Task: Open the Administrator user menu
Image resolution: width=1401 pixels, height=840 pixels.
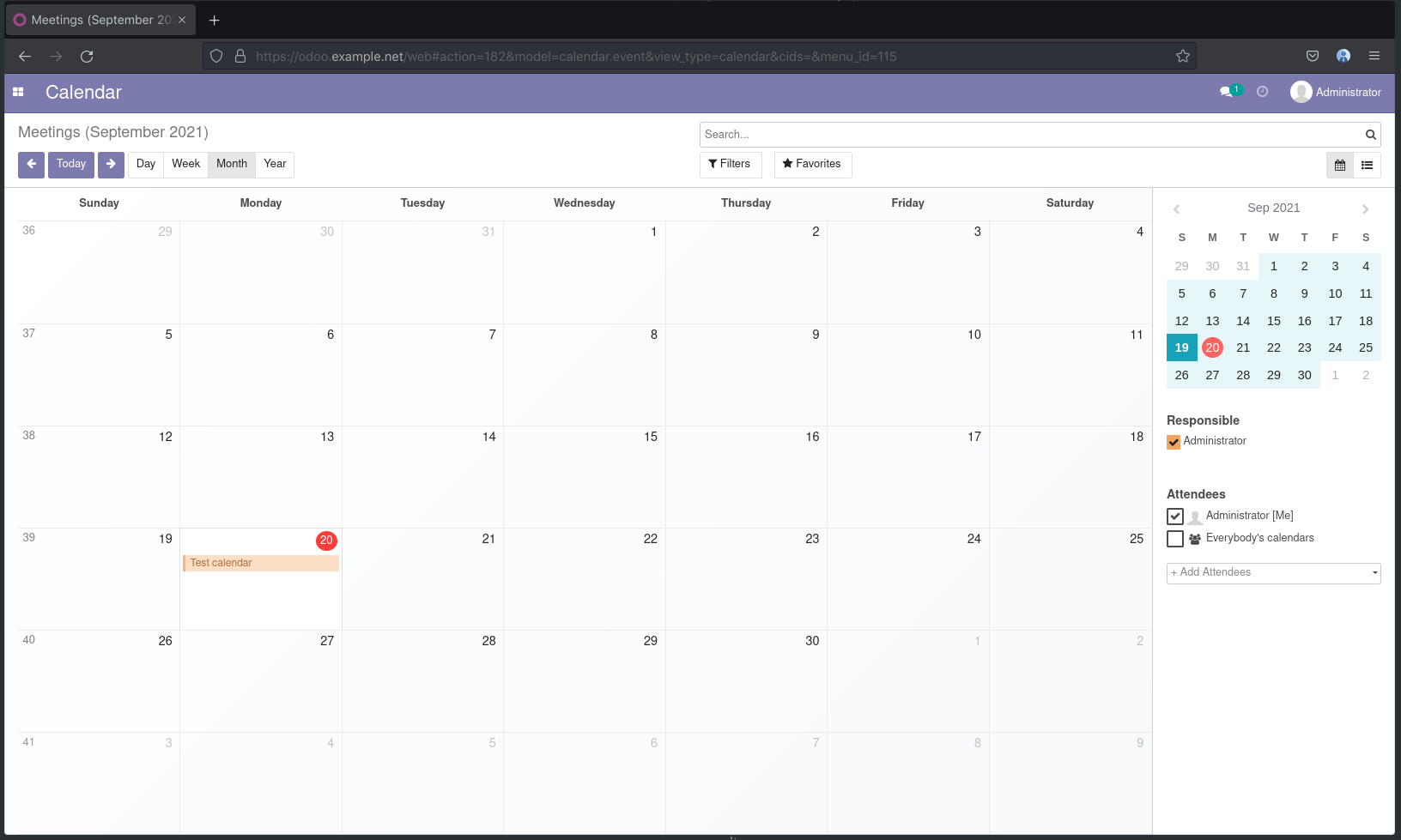Action: click(1336, 92)
